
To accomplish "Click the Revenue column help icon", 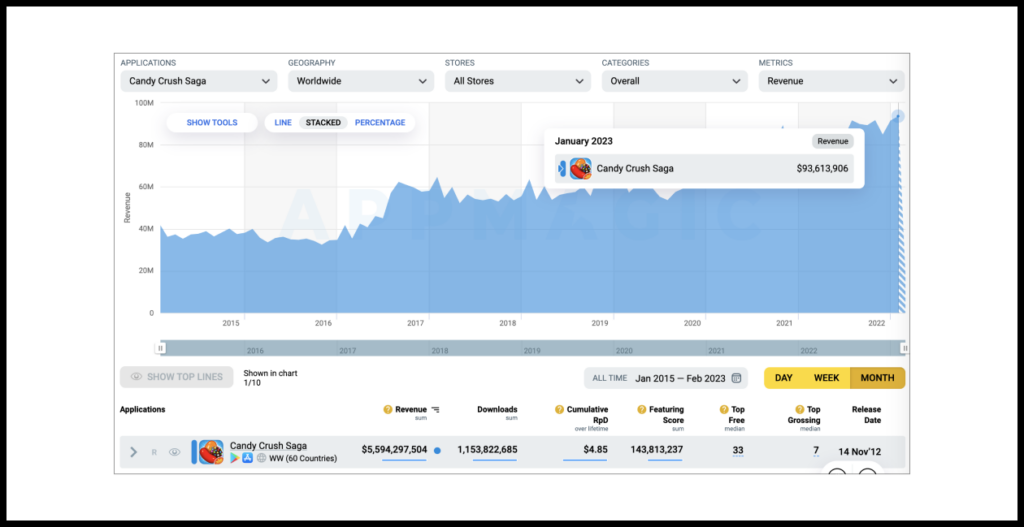I will pyautogui.click(x=388, y=409).
